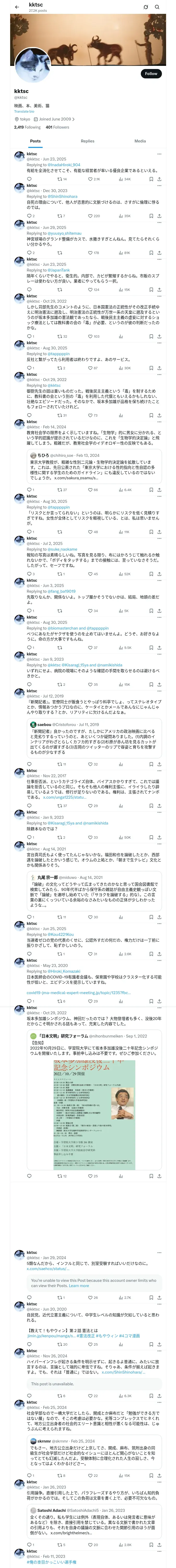Switch to the Replies tab
Image resolution: width=176 pixels, height=1568 pixels.
[87, 141]
